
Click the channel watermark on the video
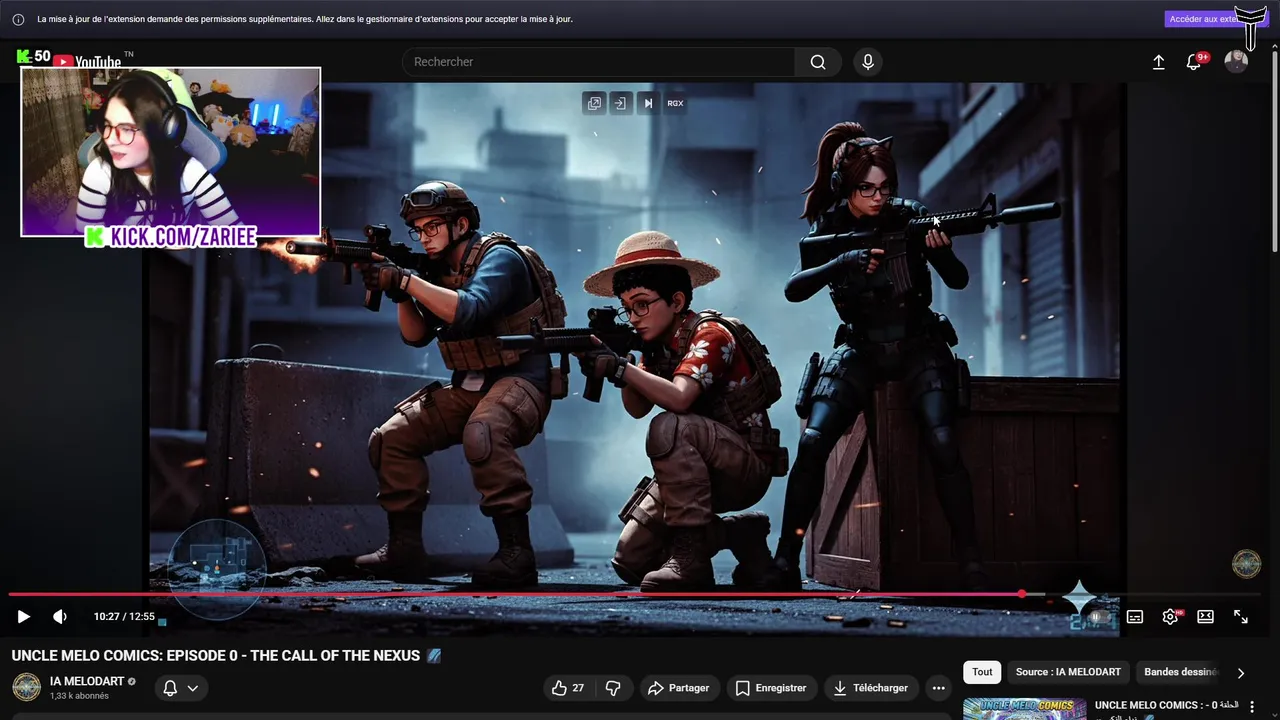(x=1246, y=564)
